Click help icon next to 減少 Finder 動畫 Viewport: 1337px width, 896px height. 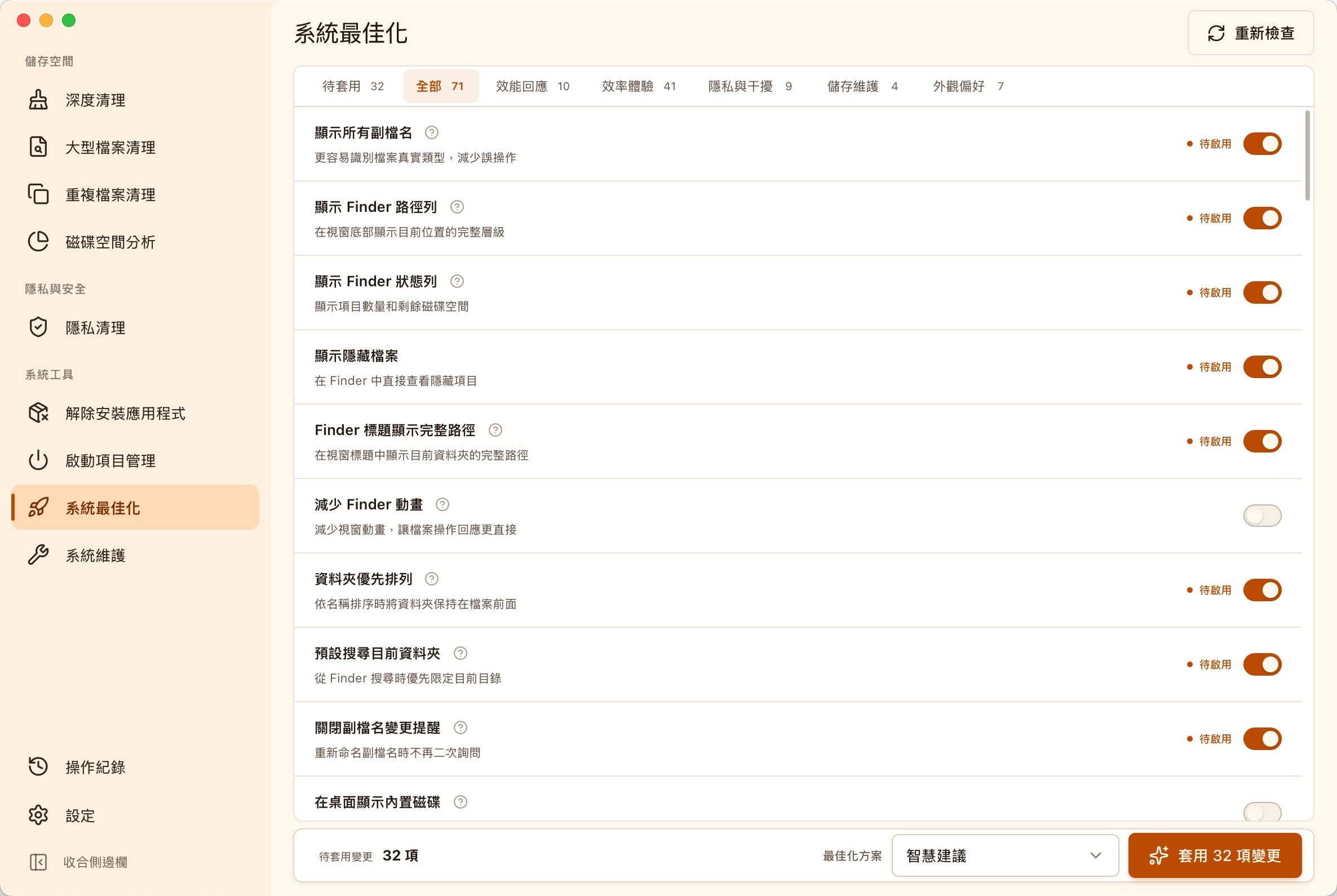[x=442, y=504]
